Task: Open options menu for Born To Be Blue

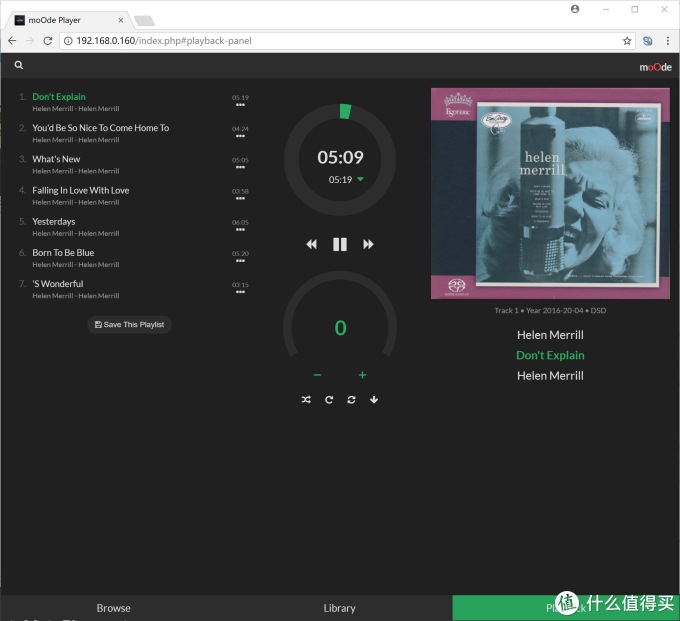Action: point(240,261)
